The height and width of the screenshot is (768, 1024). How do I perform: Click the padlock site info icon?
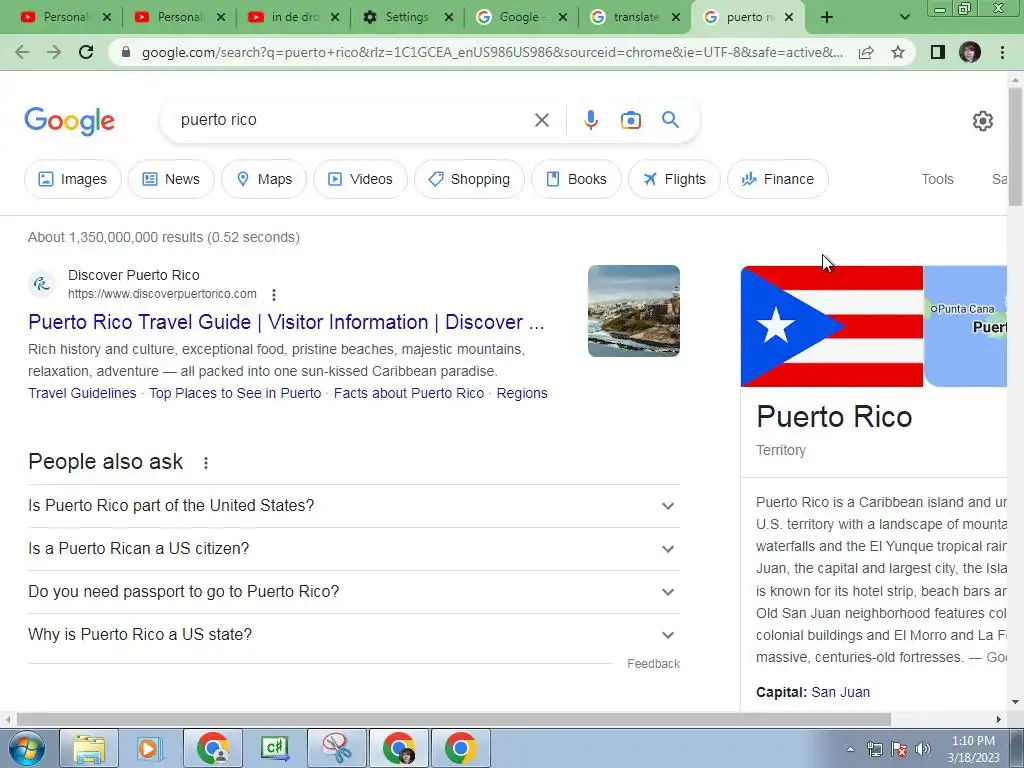click(x=127, y=52)
